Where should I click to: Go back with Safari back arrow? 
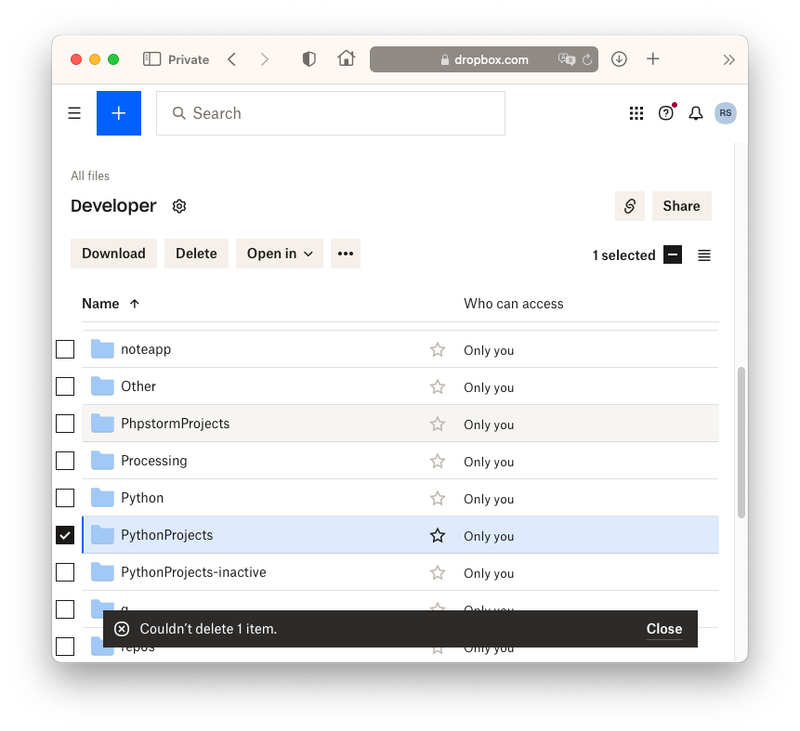pyautogui.click(x=232, y=59)
